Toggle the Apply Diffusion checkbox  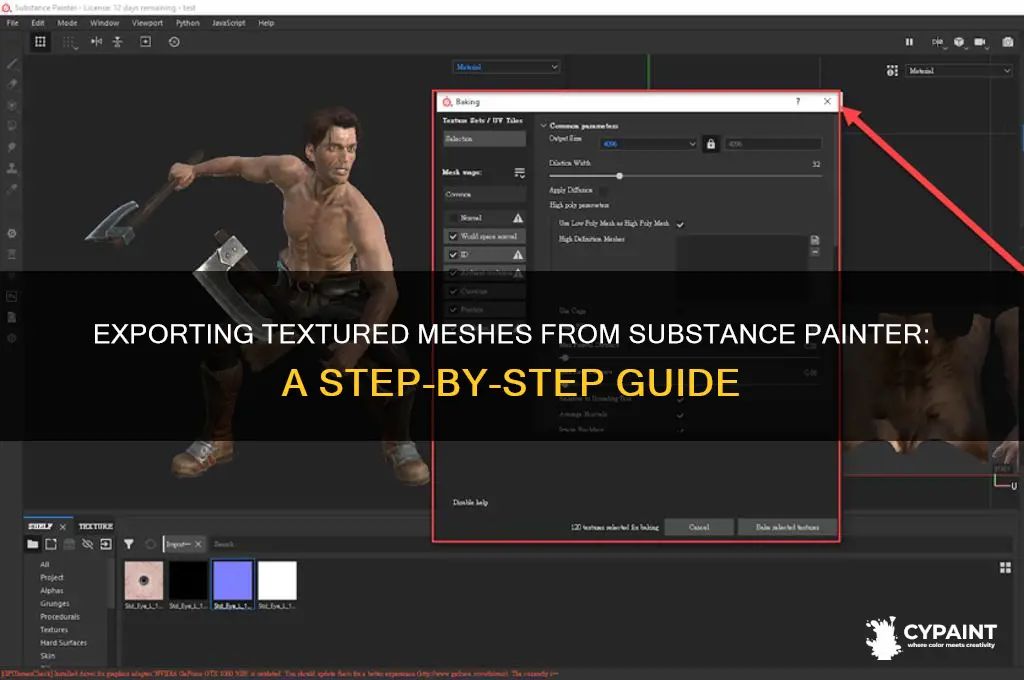603,191
